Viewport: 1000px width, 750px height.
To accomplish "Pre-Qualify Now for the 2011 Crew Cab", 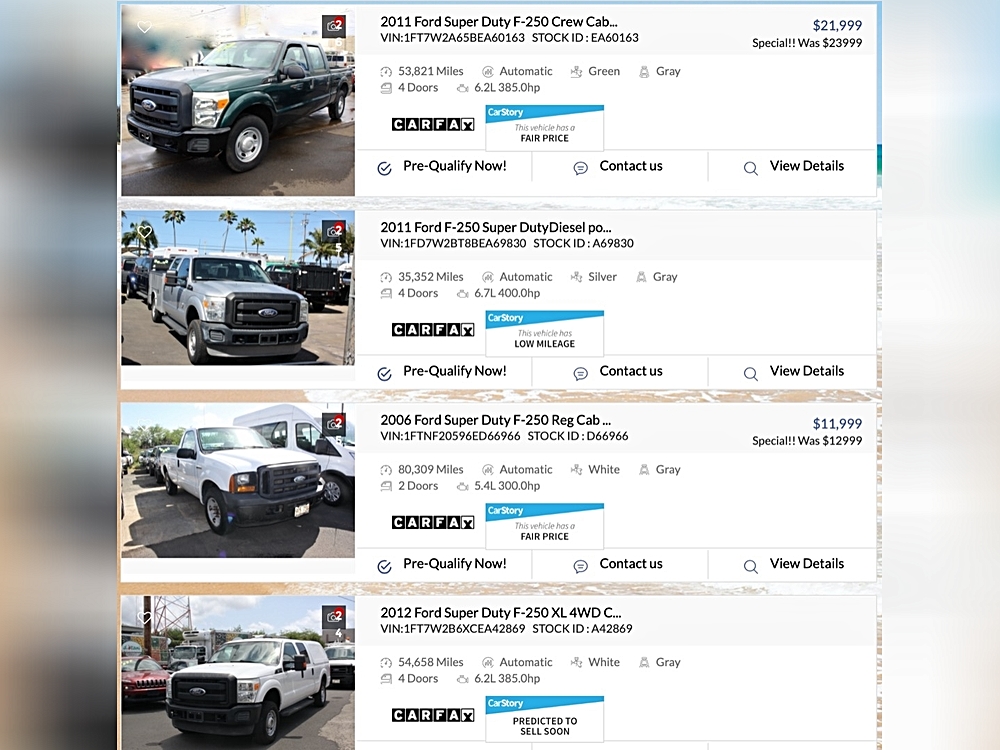I will 443,166.
